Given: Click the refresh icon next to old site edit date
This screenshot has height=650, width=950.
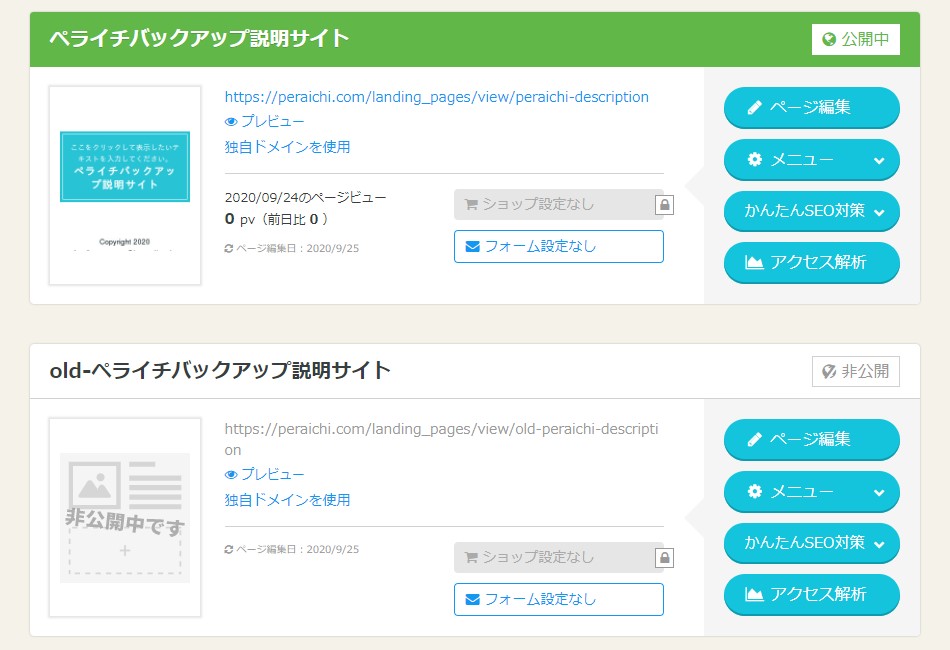Looking at the screenshot, I should tap(229, 549).
